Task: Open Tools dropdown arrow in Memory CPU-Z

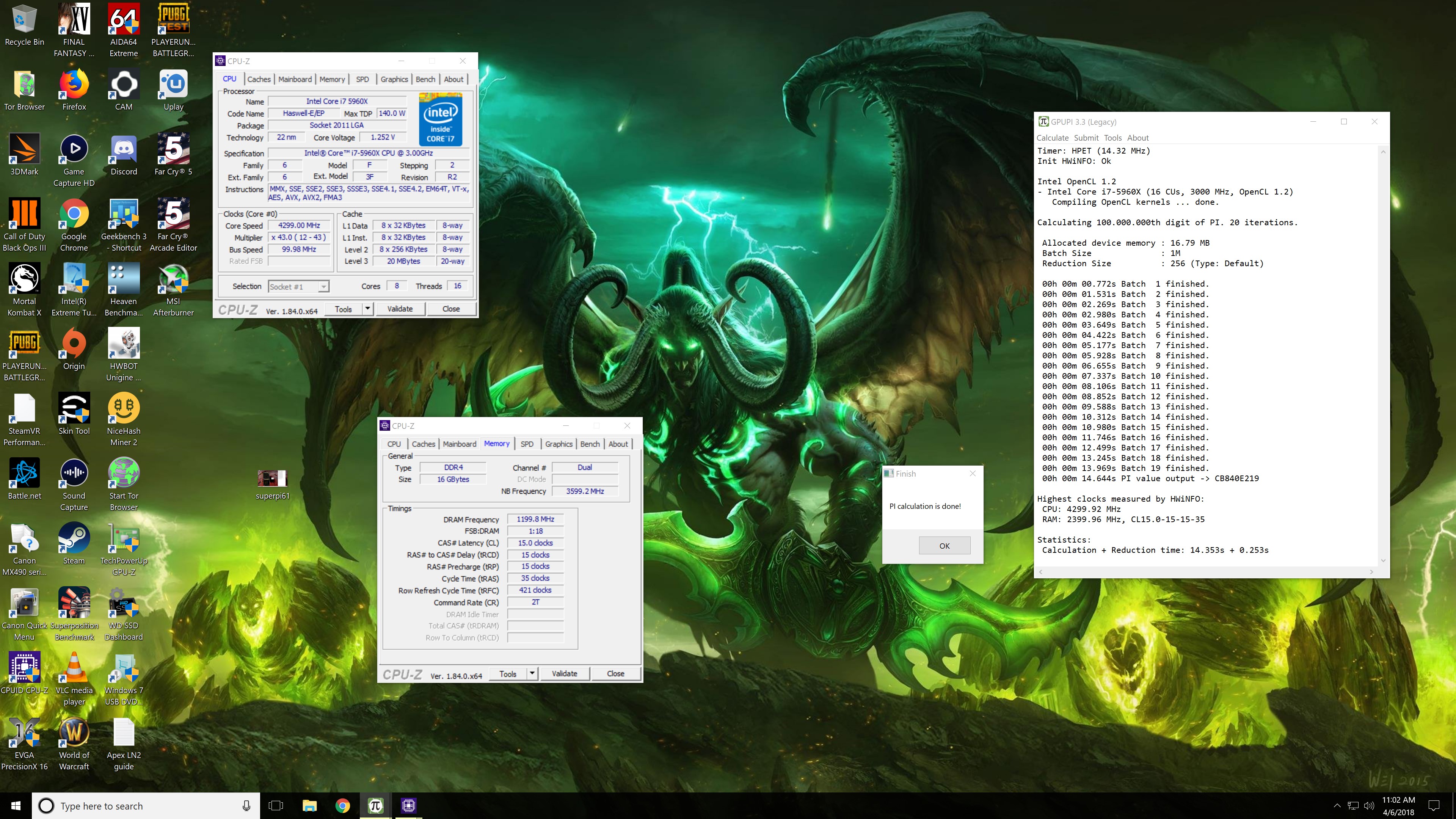Action: point(532,673)
